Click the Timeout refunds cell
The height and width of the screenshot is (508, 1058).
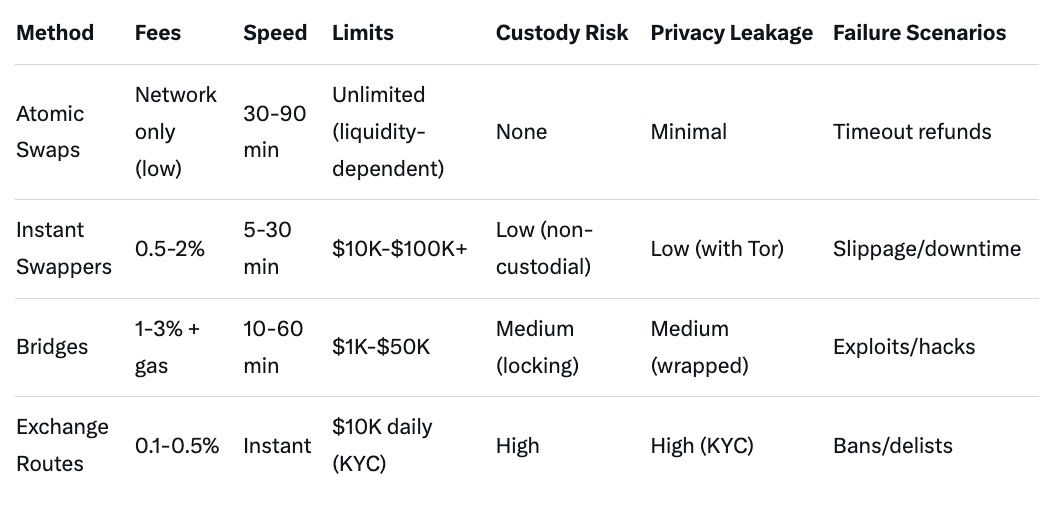click(912, 132)
